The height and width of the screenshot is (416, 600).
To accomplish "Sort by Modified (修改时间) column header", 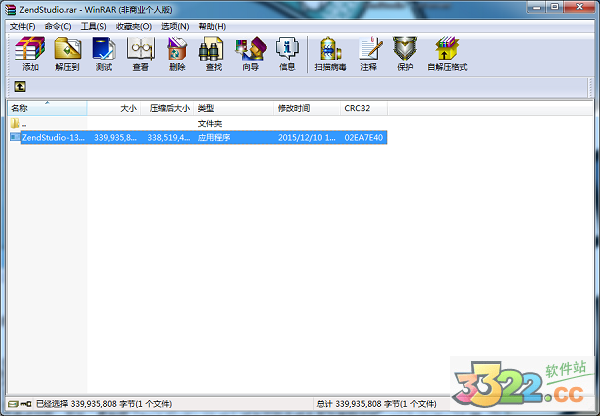I will pos(307,108).
